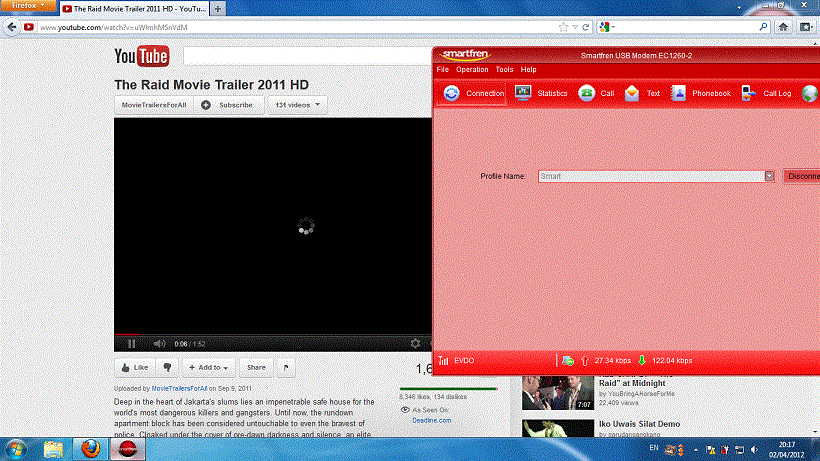
Task: Click the thumbs down dislike button
Action: pyautogui.click(x=167, y=367)
